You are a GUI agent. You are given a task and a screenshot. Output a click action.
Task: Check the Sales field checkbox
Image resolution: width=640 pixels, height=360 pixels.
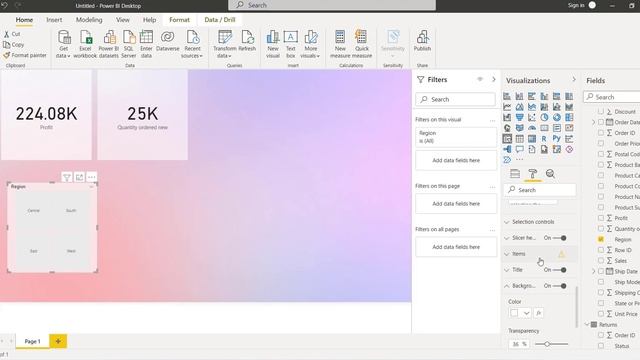601,260
